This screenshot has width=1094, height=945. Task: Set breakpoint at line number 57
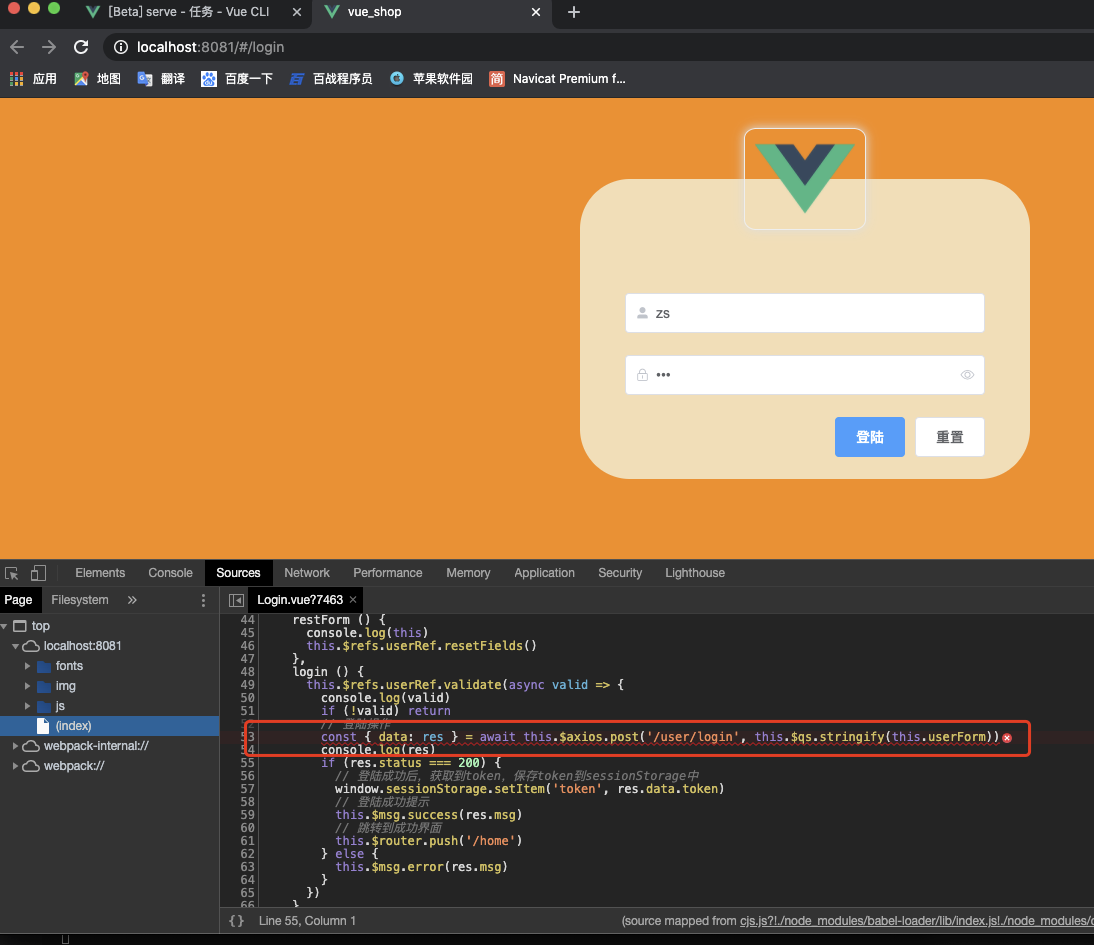[247, 789]
